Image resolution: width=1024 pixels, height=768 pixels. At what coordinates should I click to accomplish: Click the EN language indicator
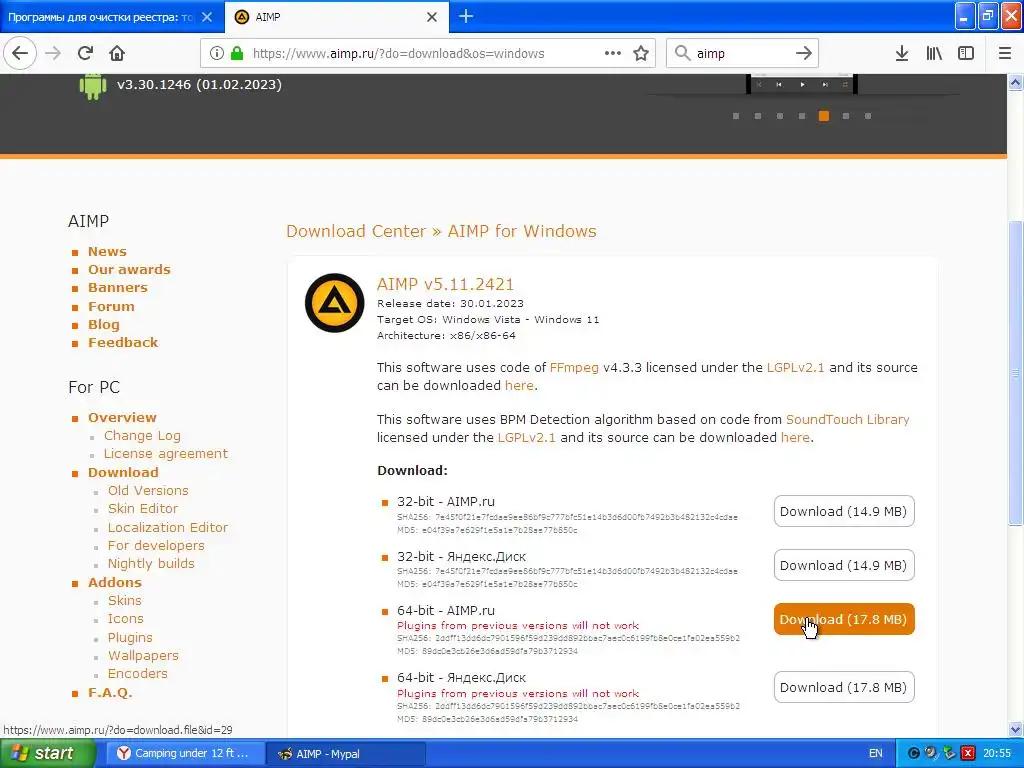click(876, 754)
